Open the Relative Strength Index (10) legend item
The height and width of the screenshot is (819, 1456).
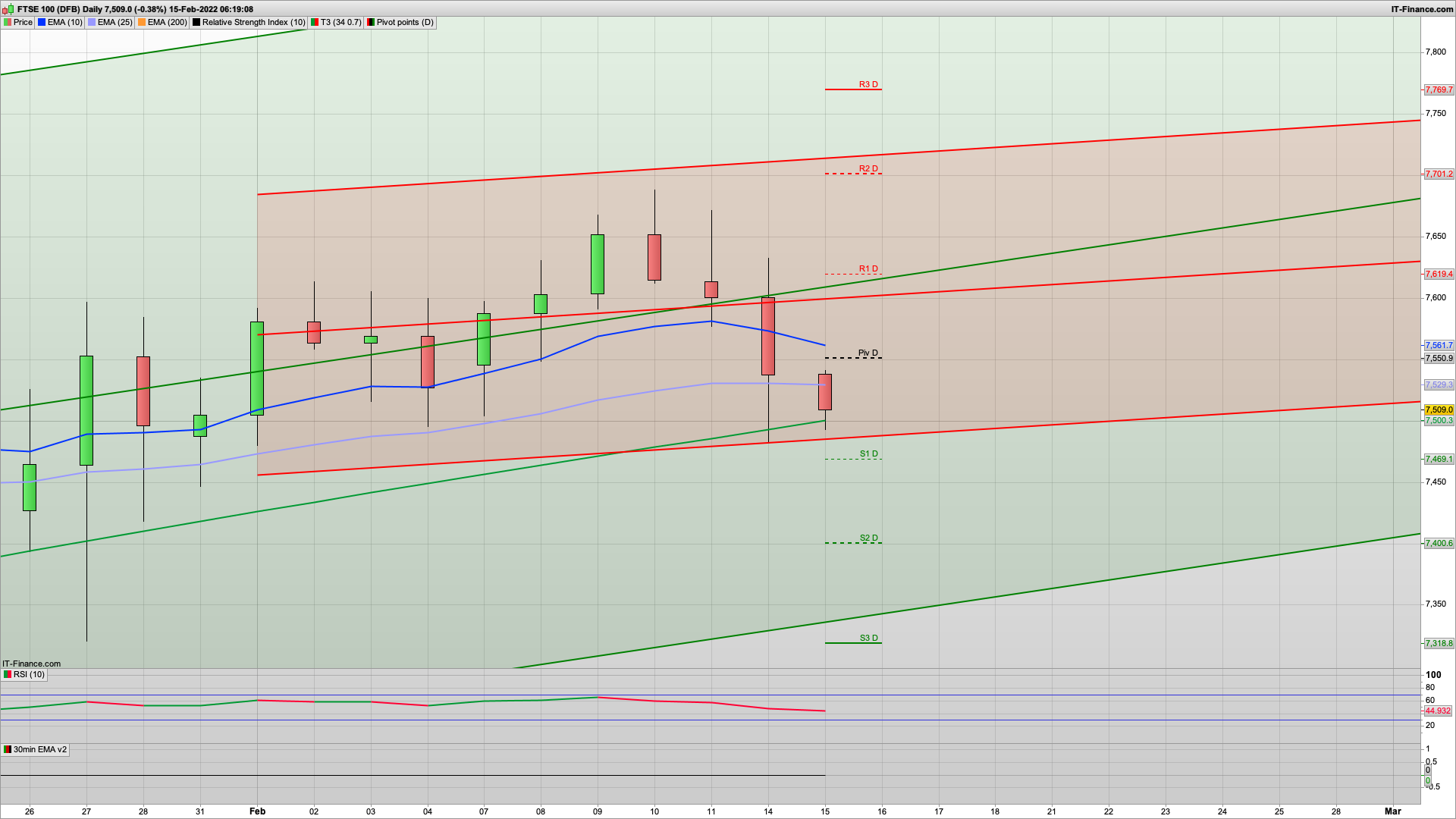(249, 22)
